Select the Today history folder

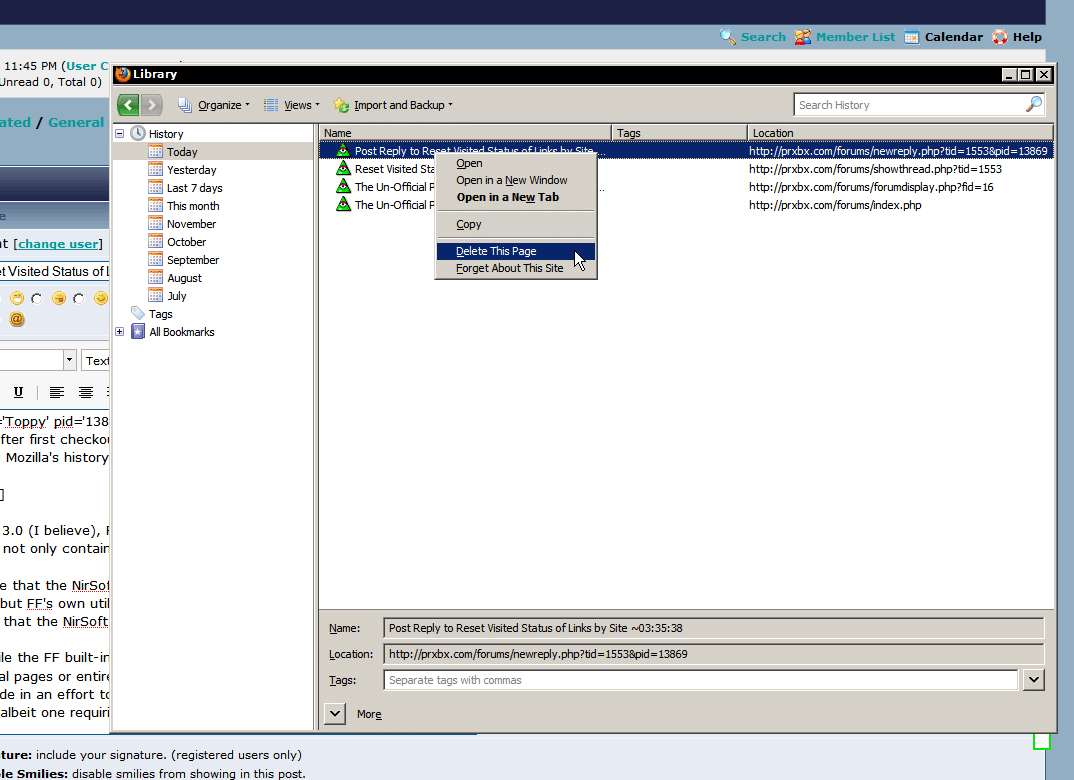pyautogui.click(x=181, y=152)
